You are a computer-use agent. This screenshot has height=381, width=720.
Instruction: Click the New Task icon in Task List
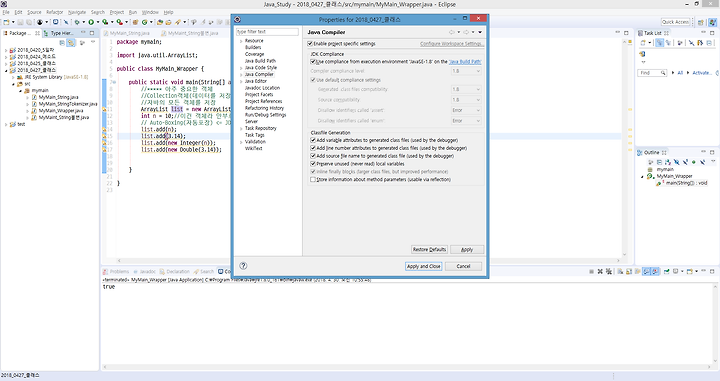click(643, 43)
